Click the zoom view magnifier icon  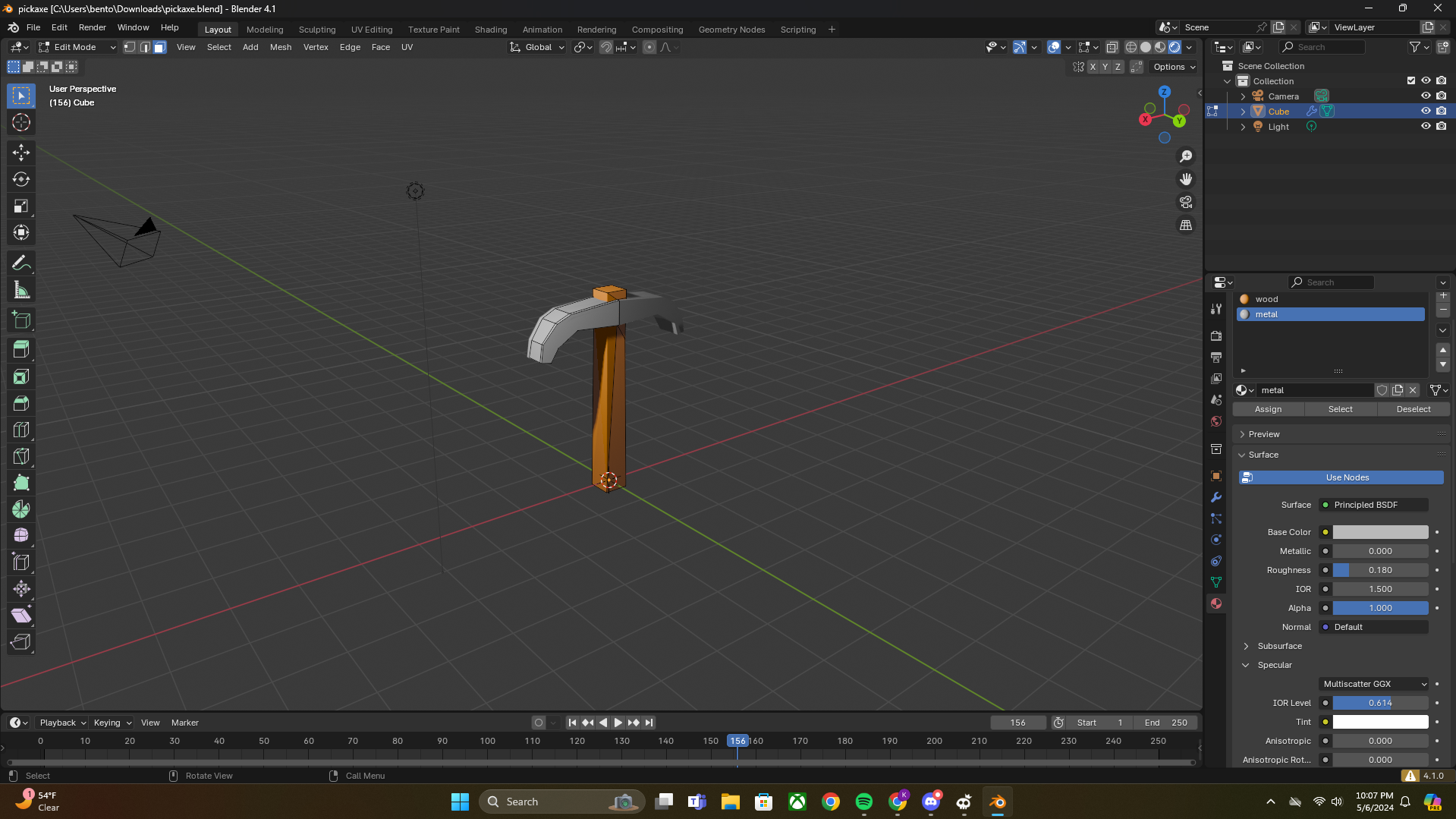point(1186,156)
